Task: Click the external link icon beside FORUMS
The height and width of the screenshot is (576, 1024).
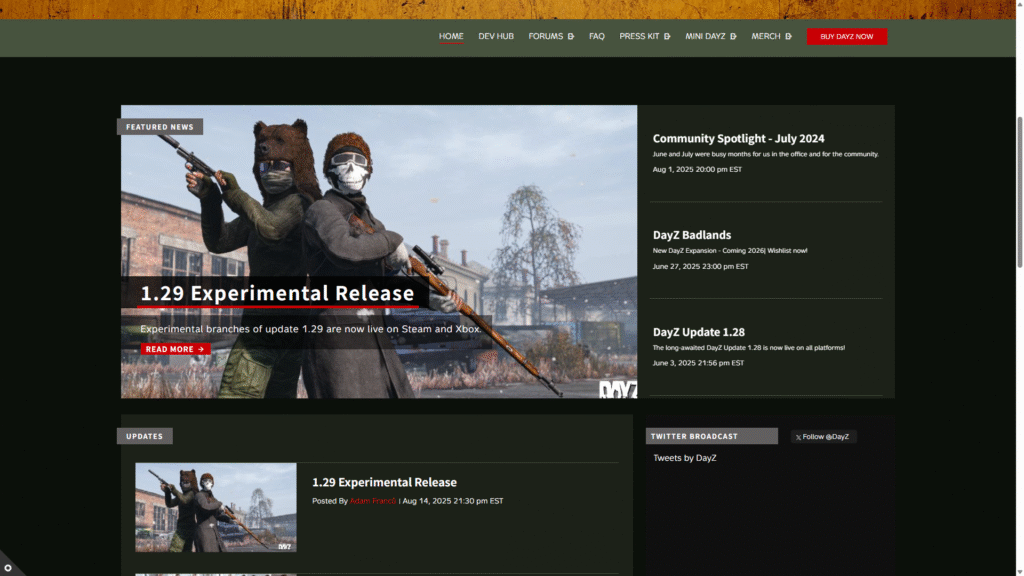Action: 571,37
